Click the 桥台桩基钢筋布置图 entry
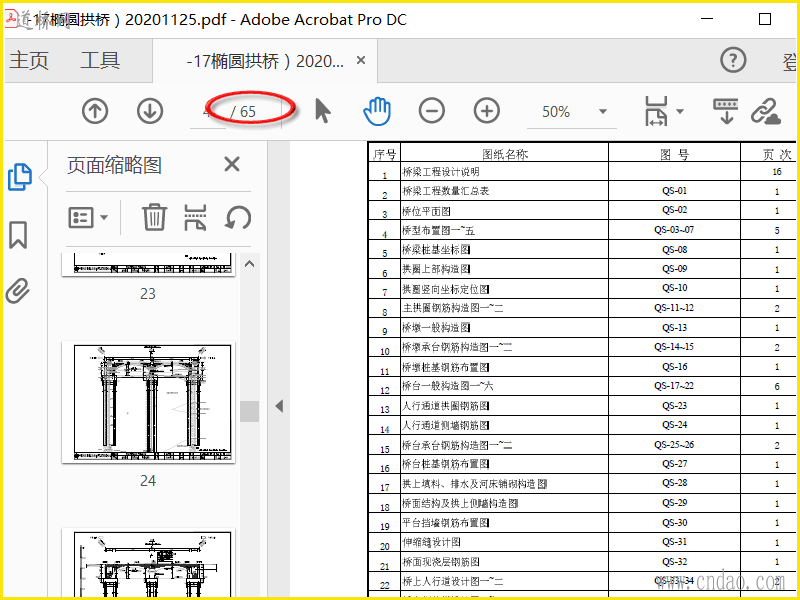The width and height of the screenshot is (800, 600). (x=445, y=464)
